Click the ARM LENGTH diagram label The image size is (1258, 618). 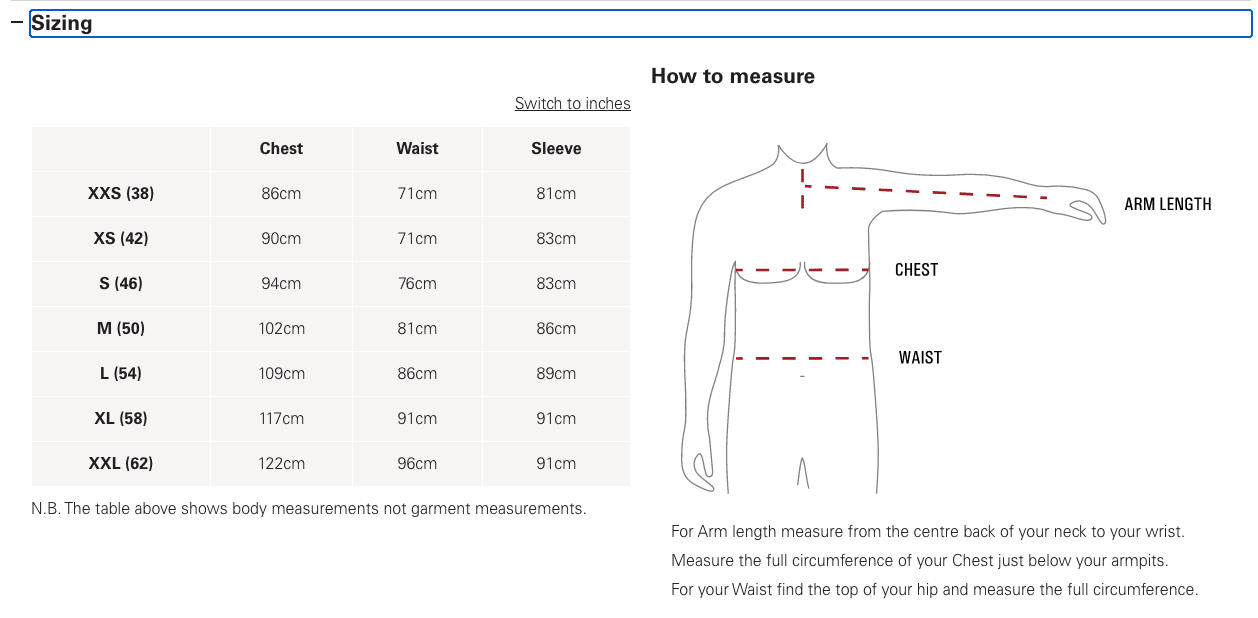coord(1167,205)
